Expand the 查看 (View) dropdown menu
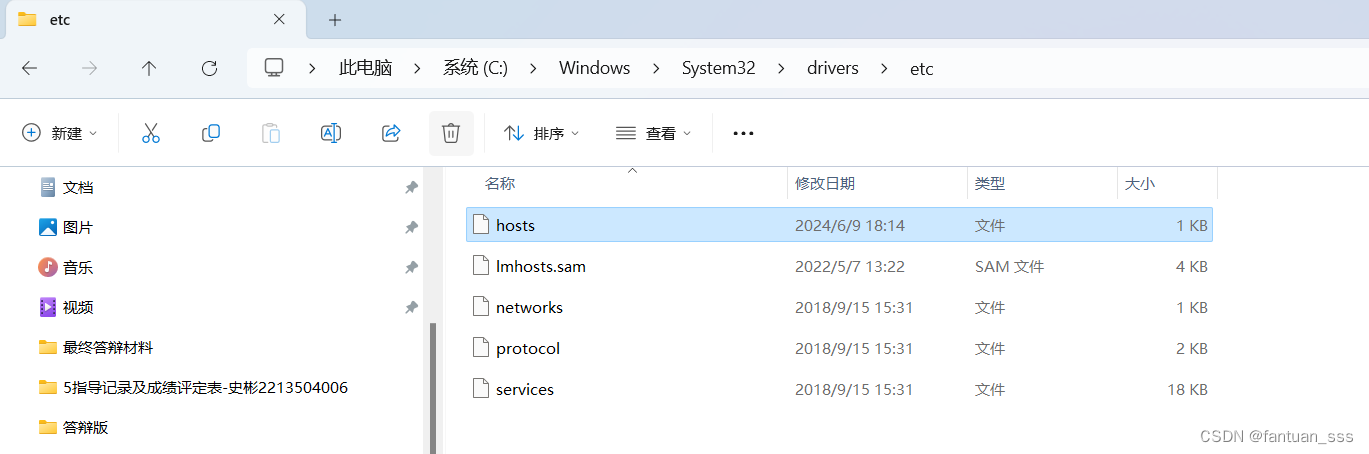The image size is (1369, 454). tap(654, 133)
